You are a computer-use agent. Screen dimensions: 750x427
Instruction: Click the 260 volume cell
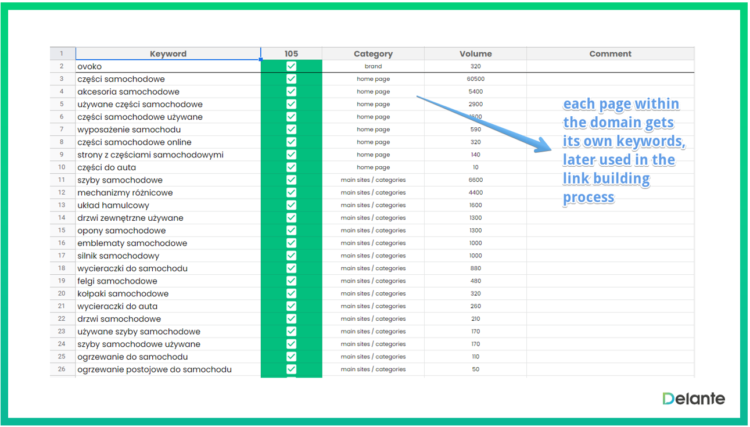pos(475,306)
